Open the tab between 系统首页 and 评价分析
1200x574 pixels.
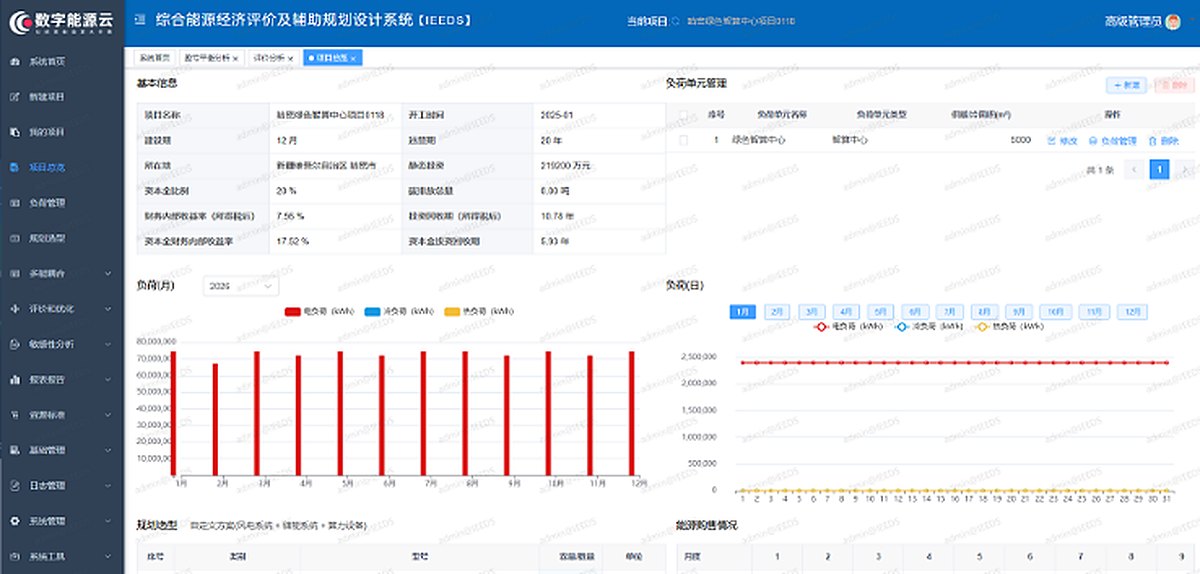(x=210, y=58)
